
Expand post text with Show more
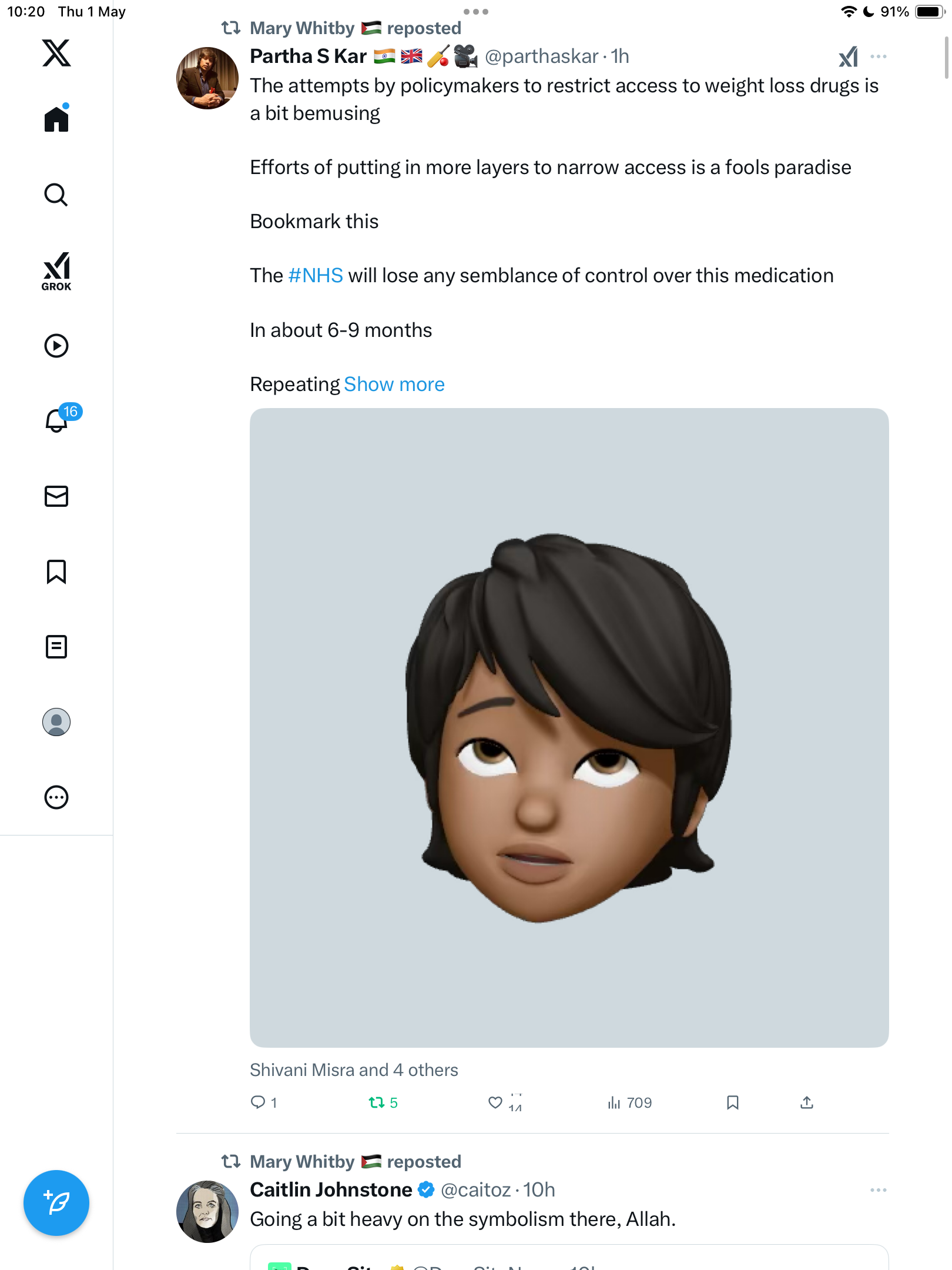point(394,384)
